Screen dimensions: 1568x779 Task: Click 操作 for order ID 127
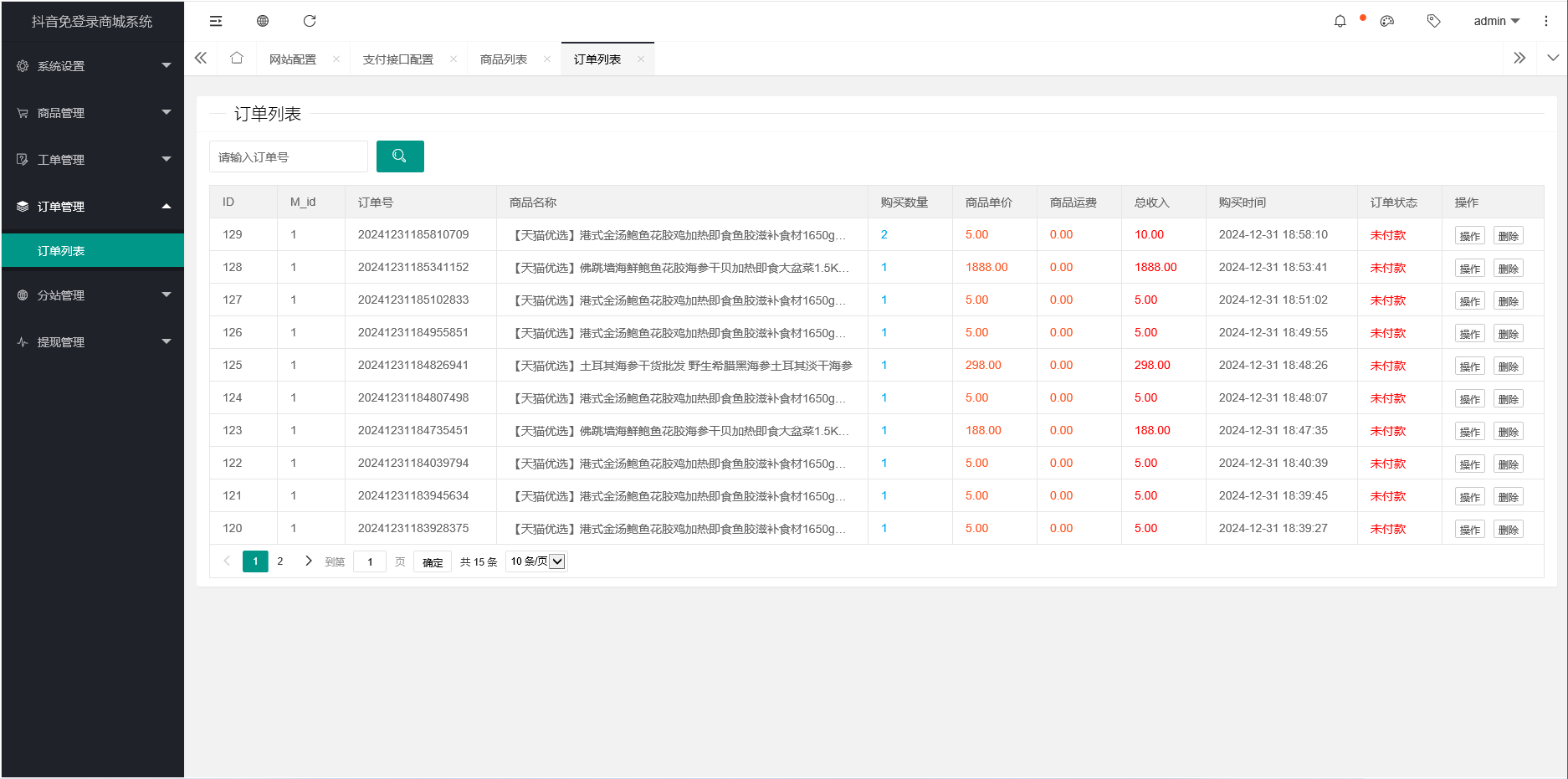pos(1470,301)
